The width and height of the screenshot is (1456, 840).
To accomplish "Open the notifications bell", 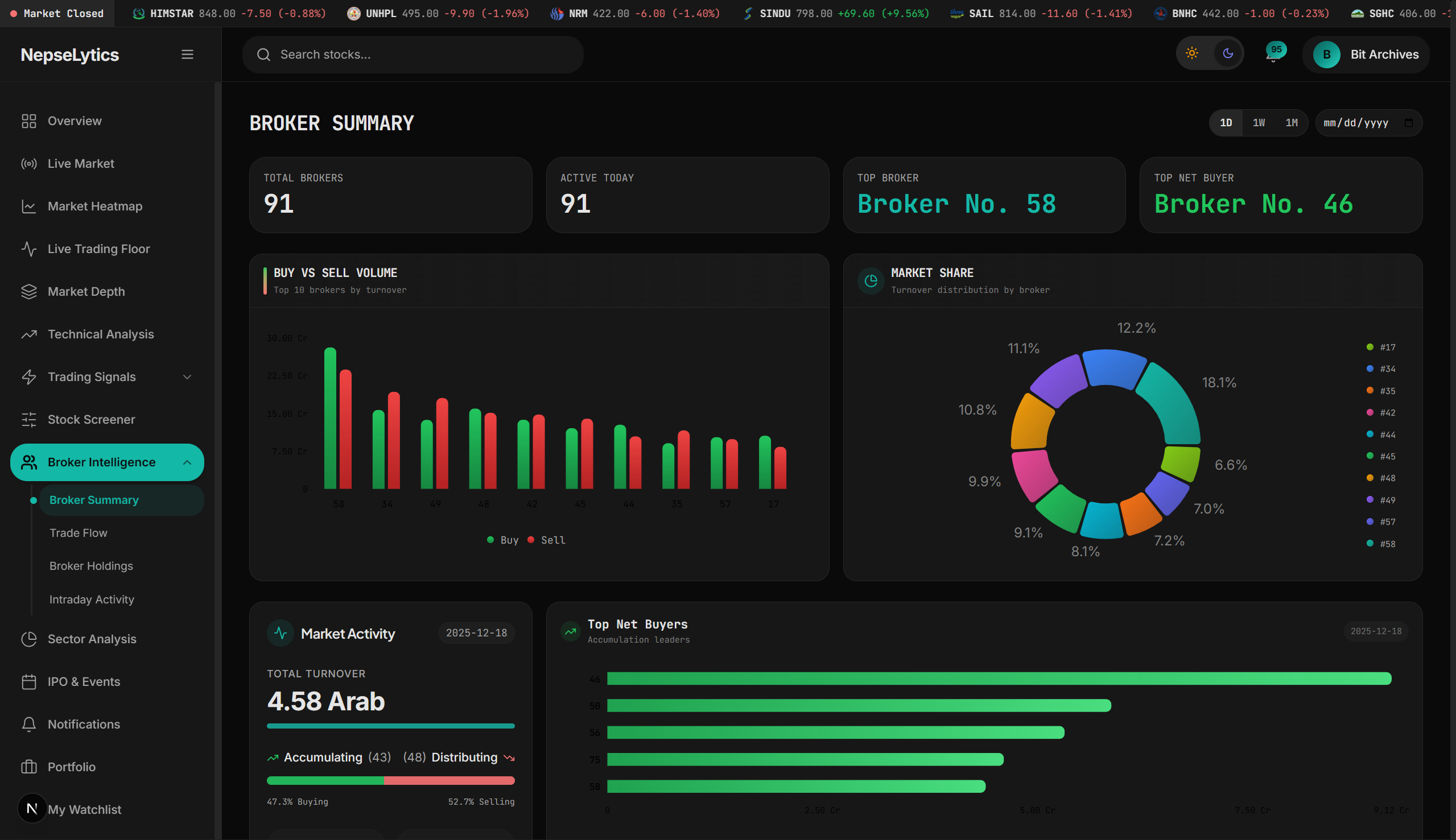I will pyautogui.click(x=1272, y=54).
